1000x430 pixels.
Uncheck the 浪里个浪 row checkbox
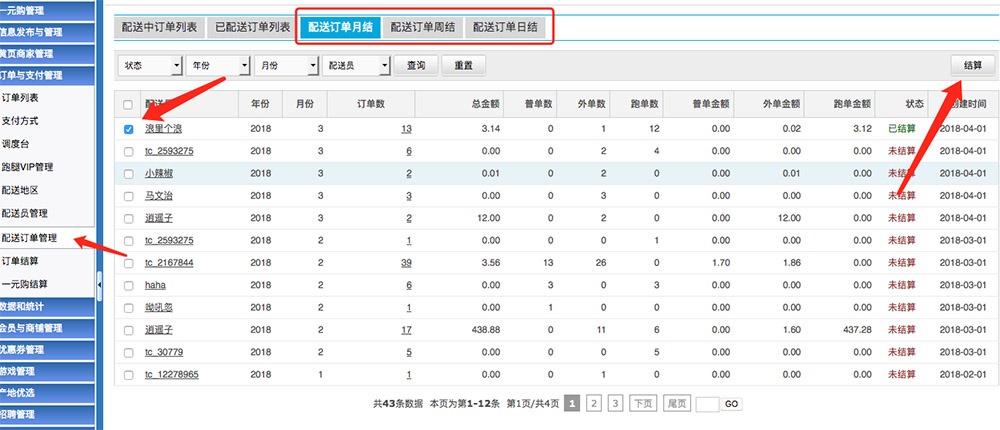[127, 129]
